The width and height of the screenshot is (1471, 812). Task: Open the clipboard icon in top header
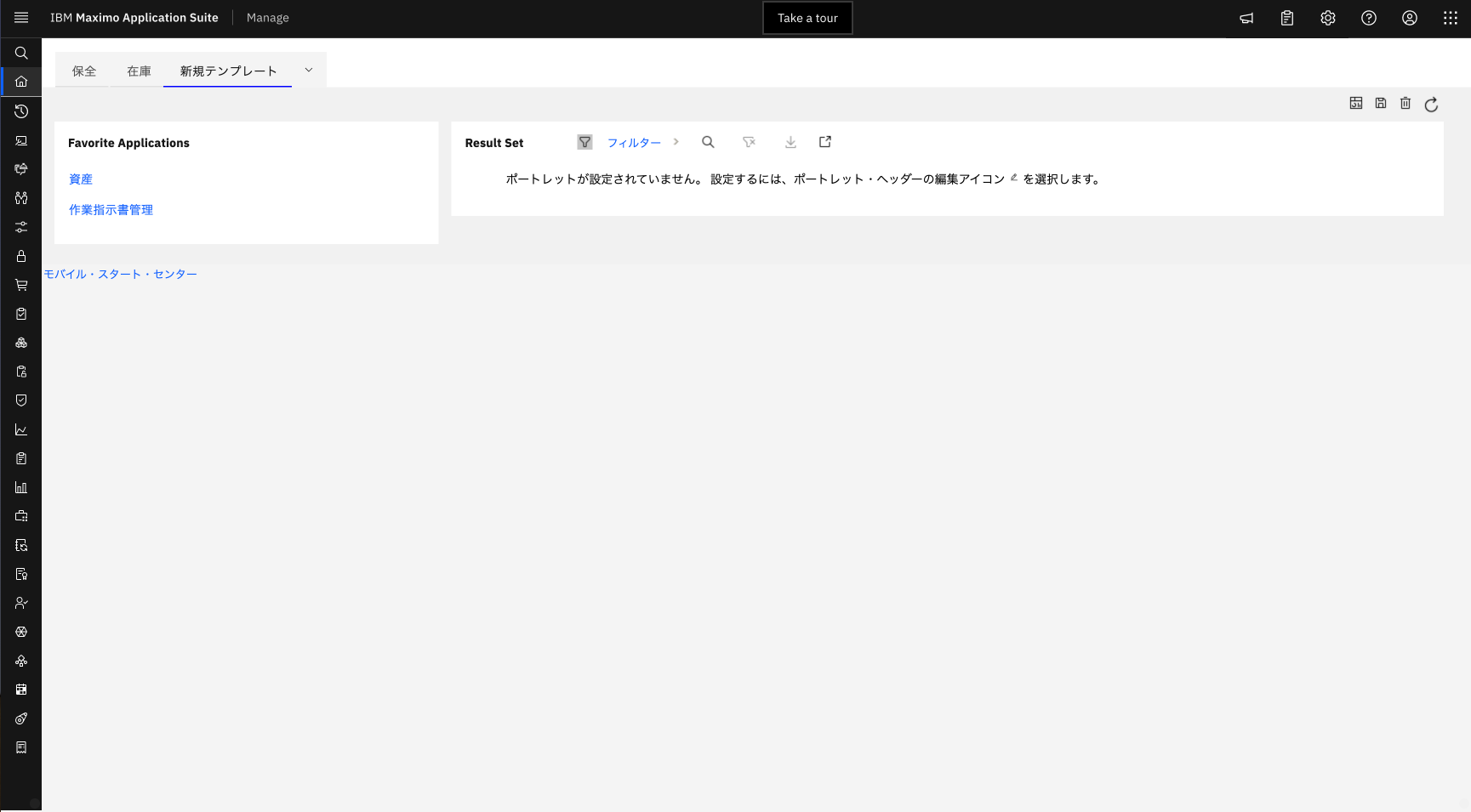pyautogui.click(x=1287, y=18)
